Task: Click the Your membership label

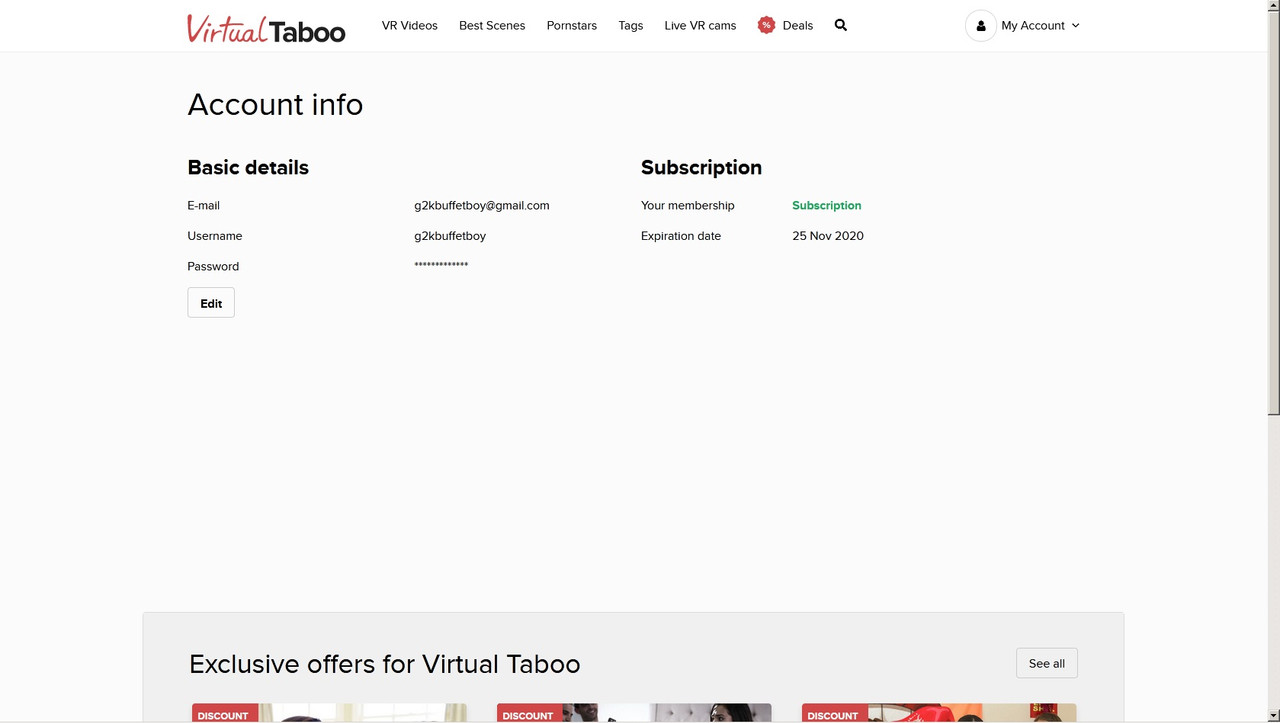Action: (x=688, y=205)
